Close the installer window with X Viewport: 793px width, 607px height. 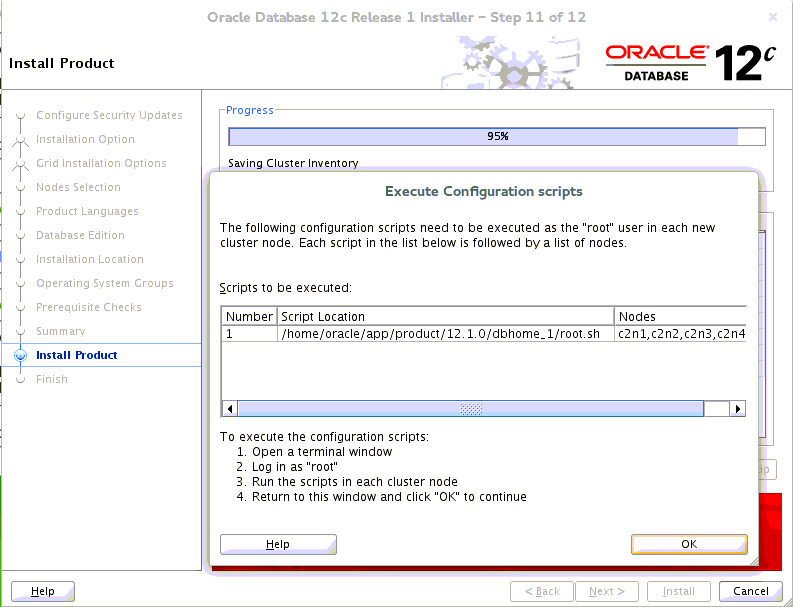[772, 18]
